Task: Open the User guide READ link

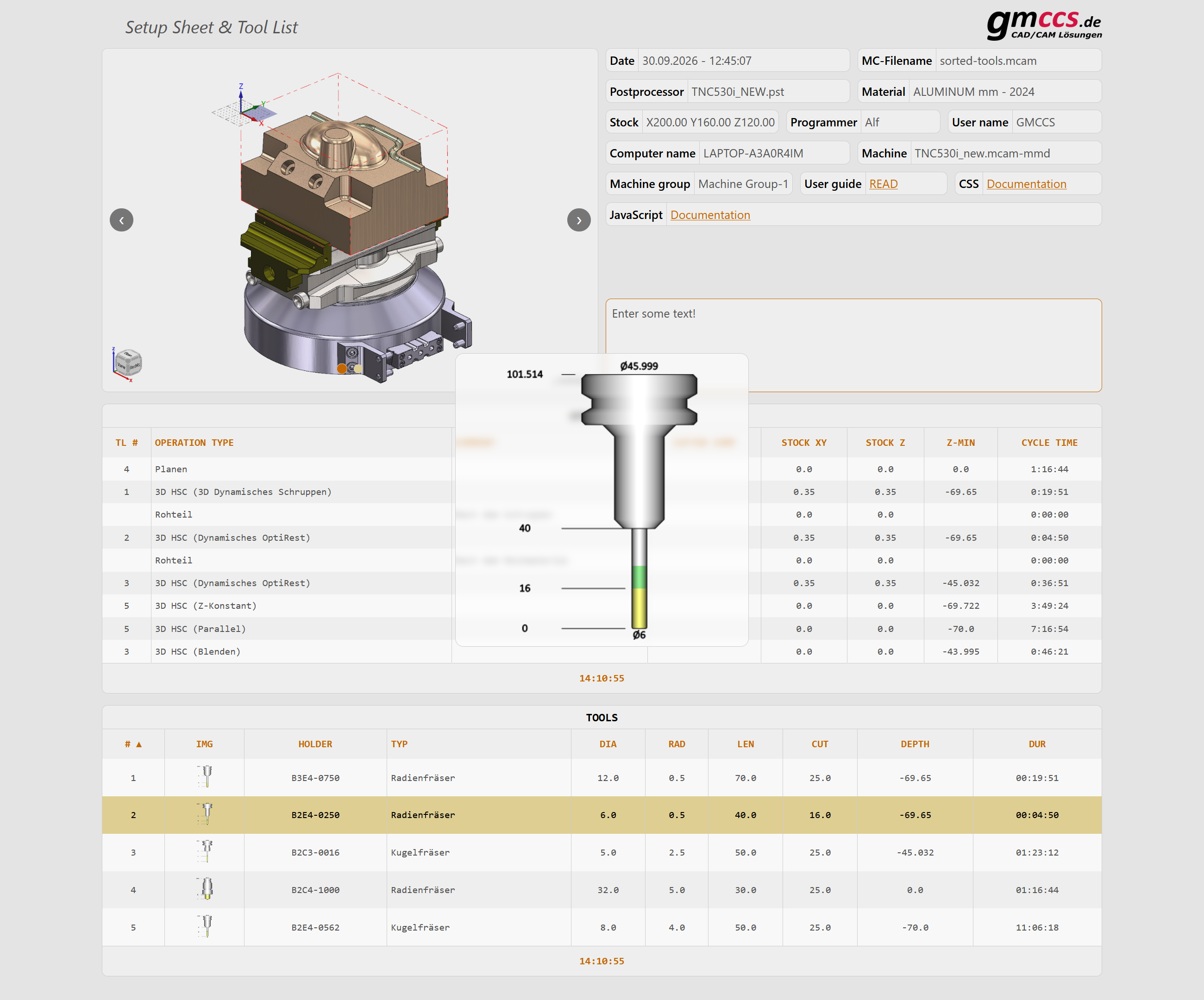Action: tap(883, 184)
